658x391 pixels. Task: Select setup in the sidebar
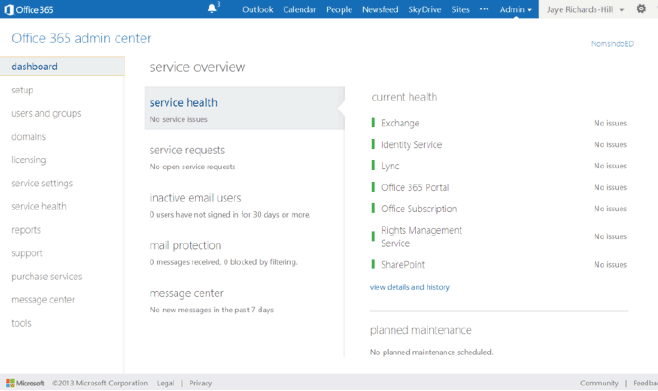(x=22, y=90)
